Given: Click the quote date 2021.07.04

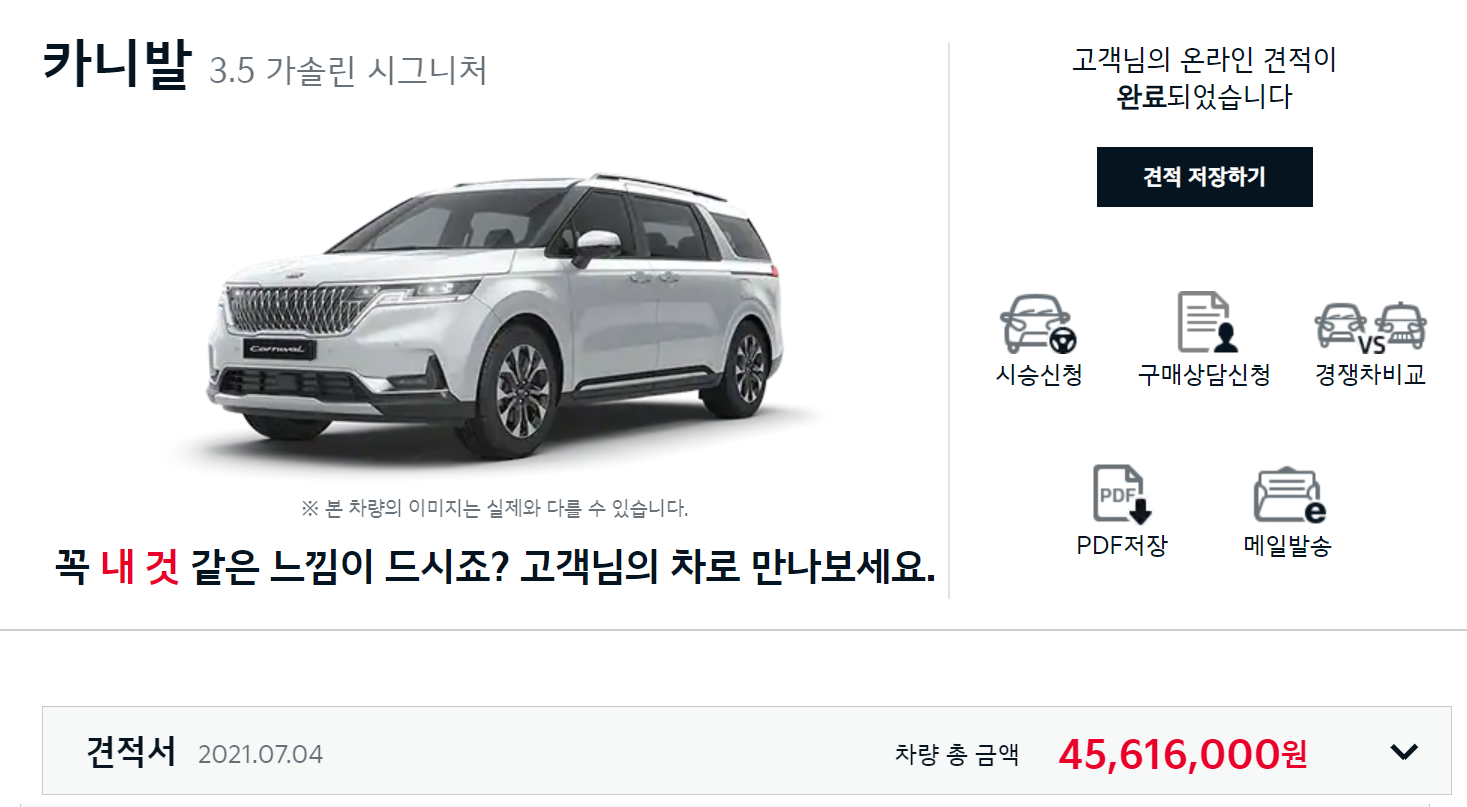Looking at the screenshot, I should 260,754.
